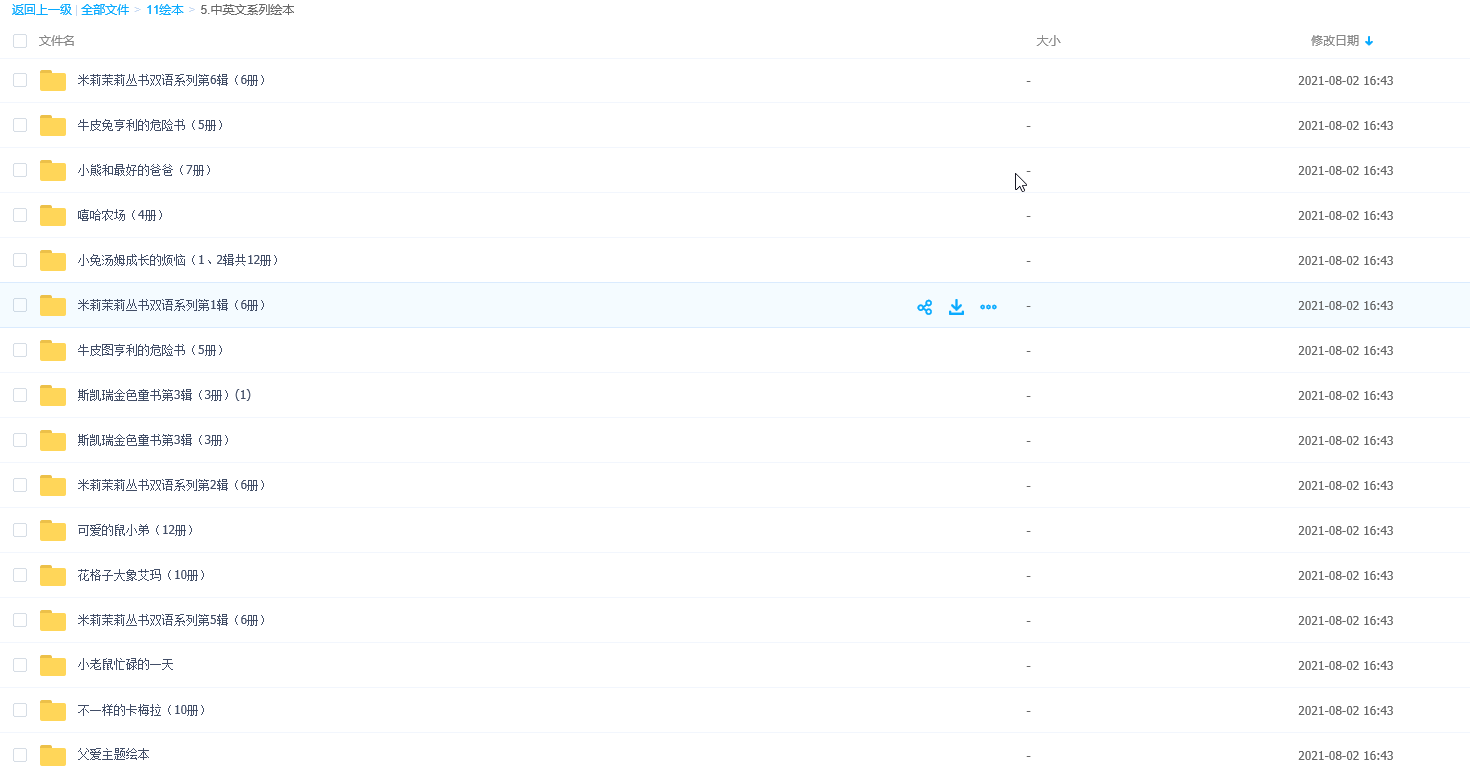Go to 全部文件 in breadcrumb
The image size is (1470, 773).
[105, 10]
